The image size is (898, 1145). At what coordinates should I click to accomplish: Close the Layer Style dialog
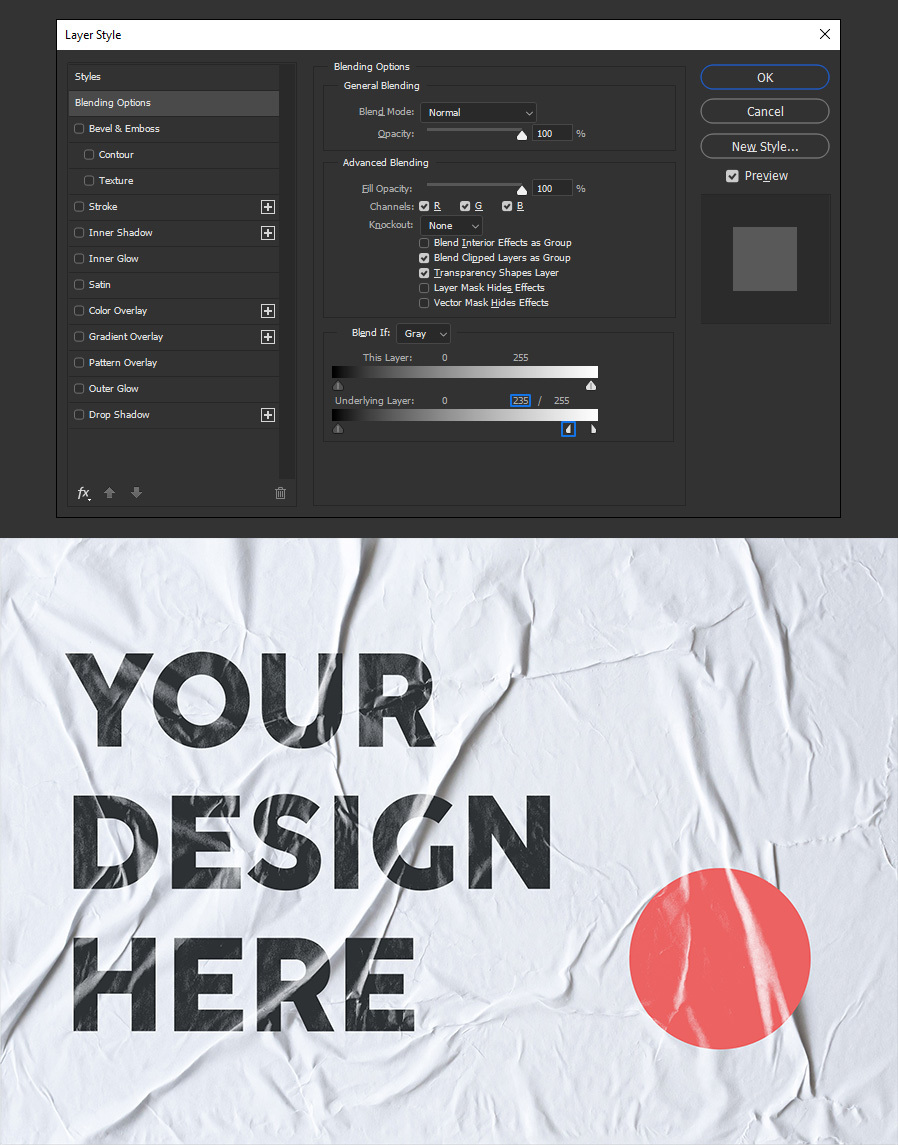tap(825, 34)
